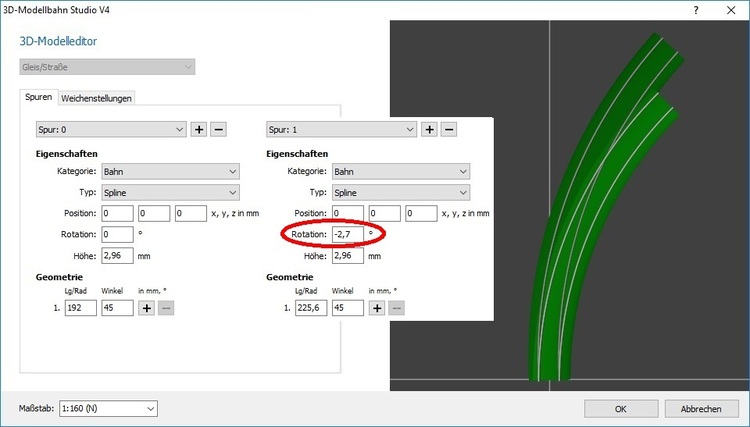Add a new track next to Spur: 0
Viewport: 750px width, 427px height.
pyautogui.click(x=199, y=129)
